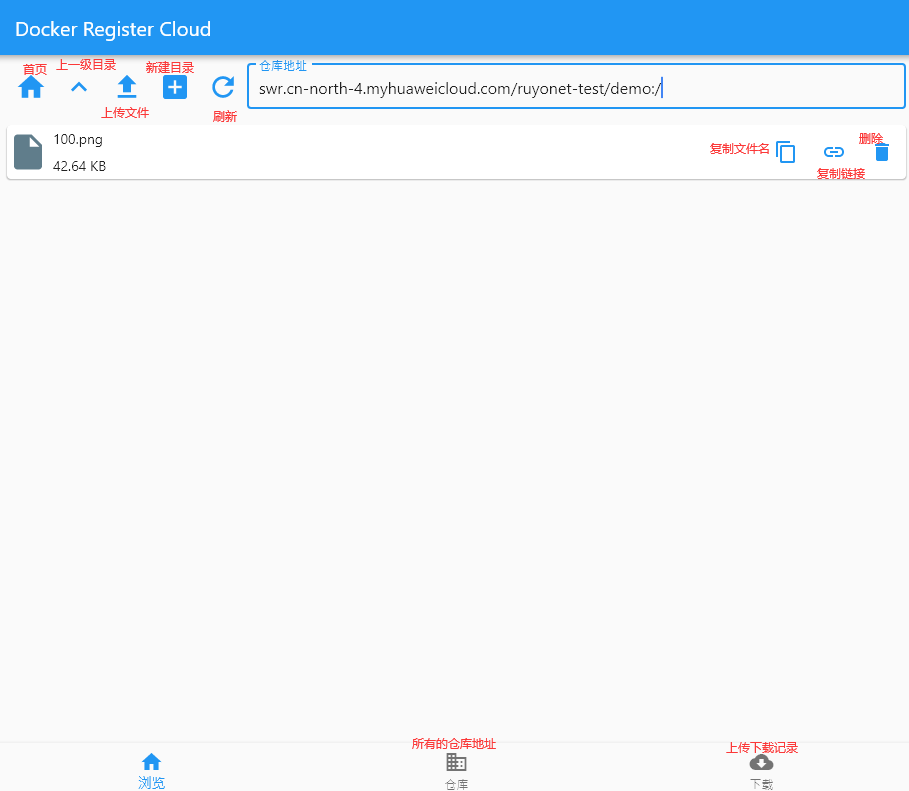Focus the repository address input field
The width and height of the screenshot is (909, 791).
click(x=575, y=89)
